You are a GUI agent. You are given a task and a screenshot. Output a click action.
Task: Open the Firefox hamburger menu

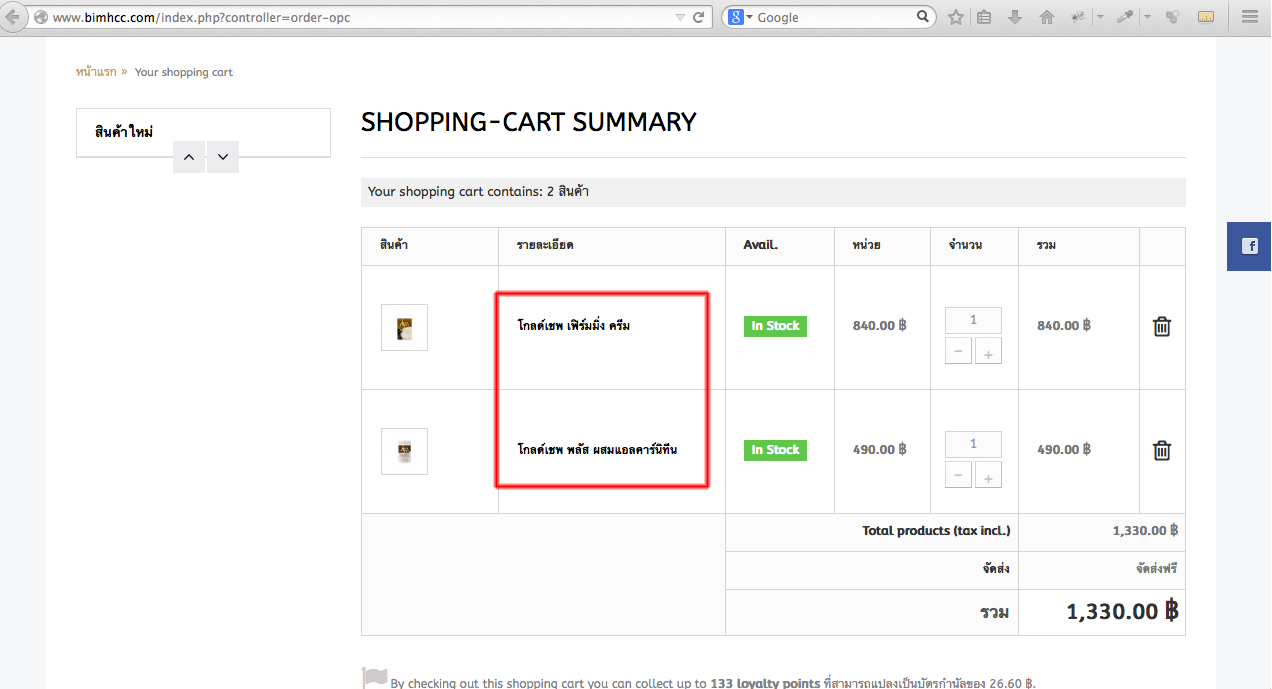[1249, 17]
